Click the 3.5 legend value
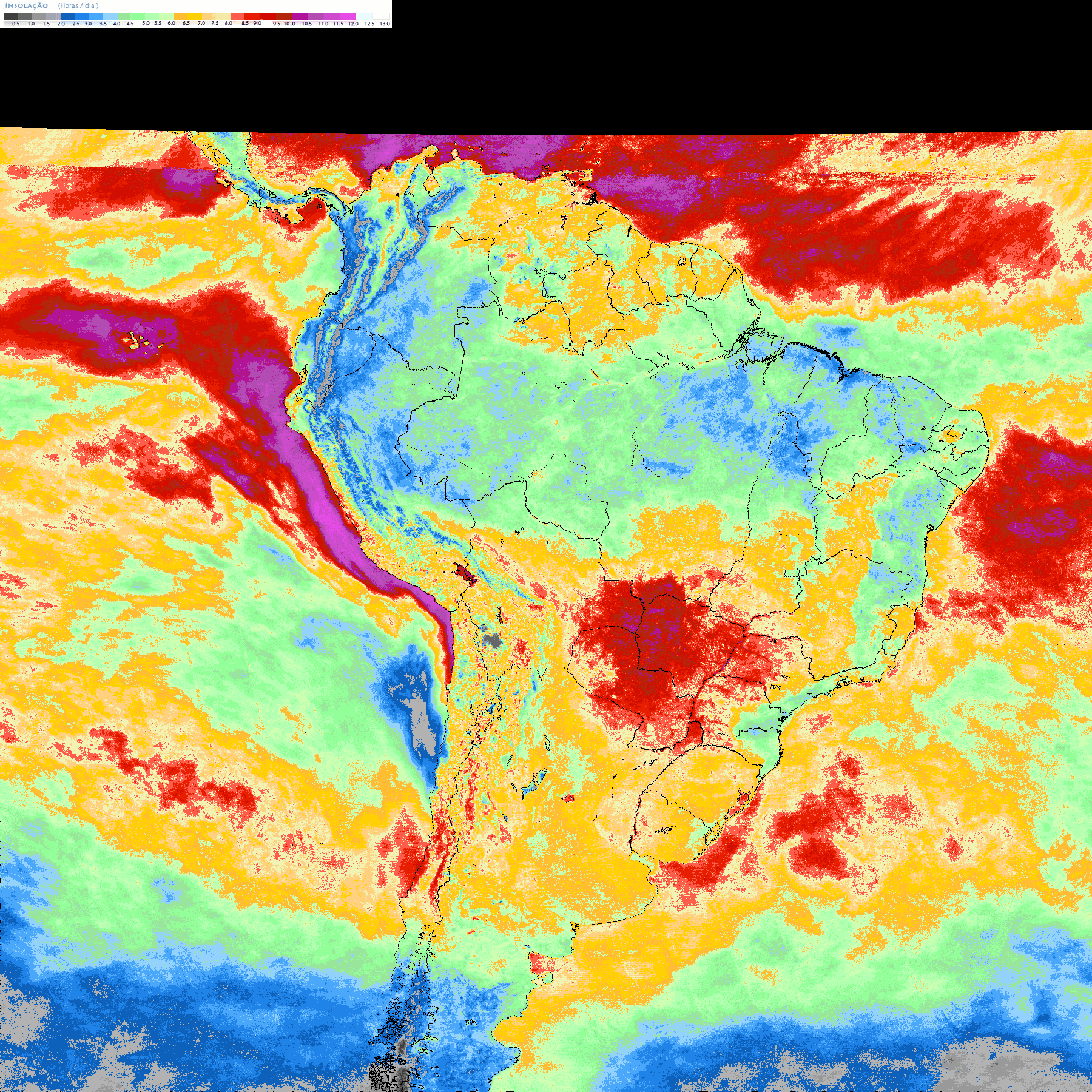The height and width of the screenshot is (1092, 1092). (103, 24)
